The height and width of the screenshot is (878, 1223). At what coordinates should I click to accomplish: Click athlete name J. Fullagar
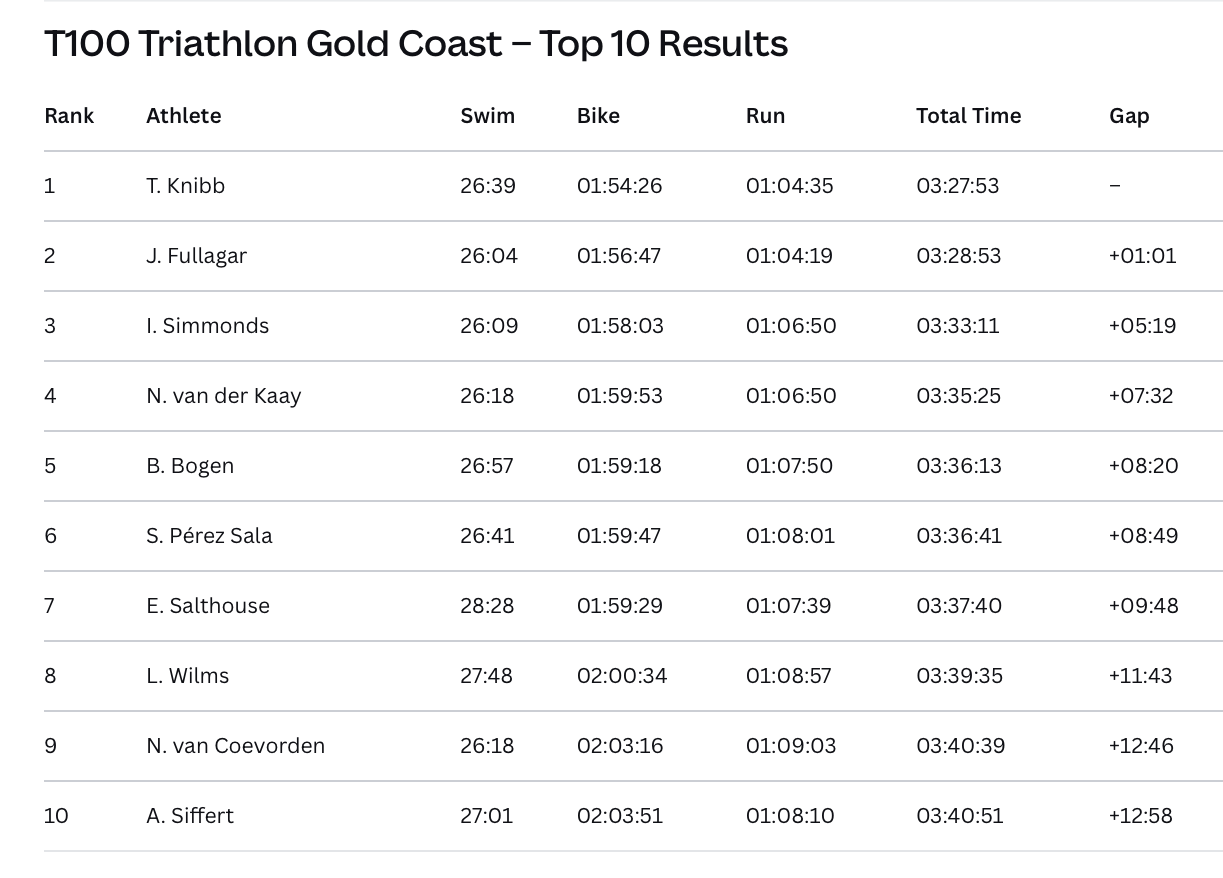click(x=196, y=256)
